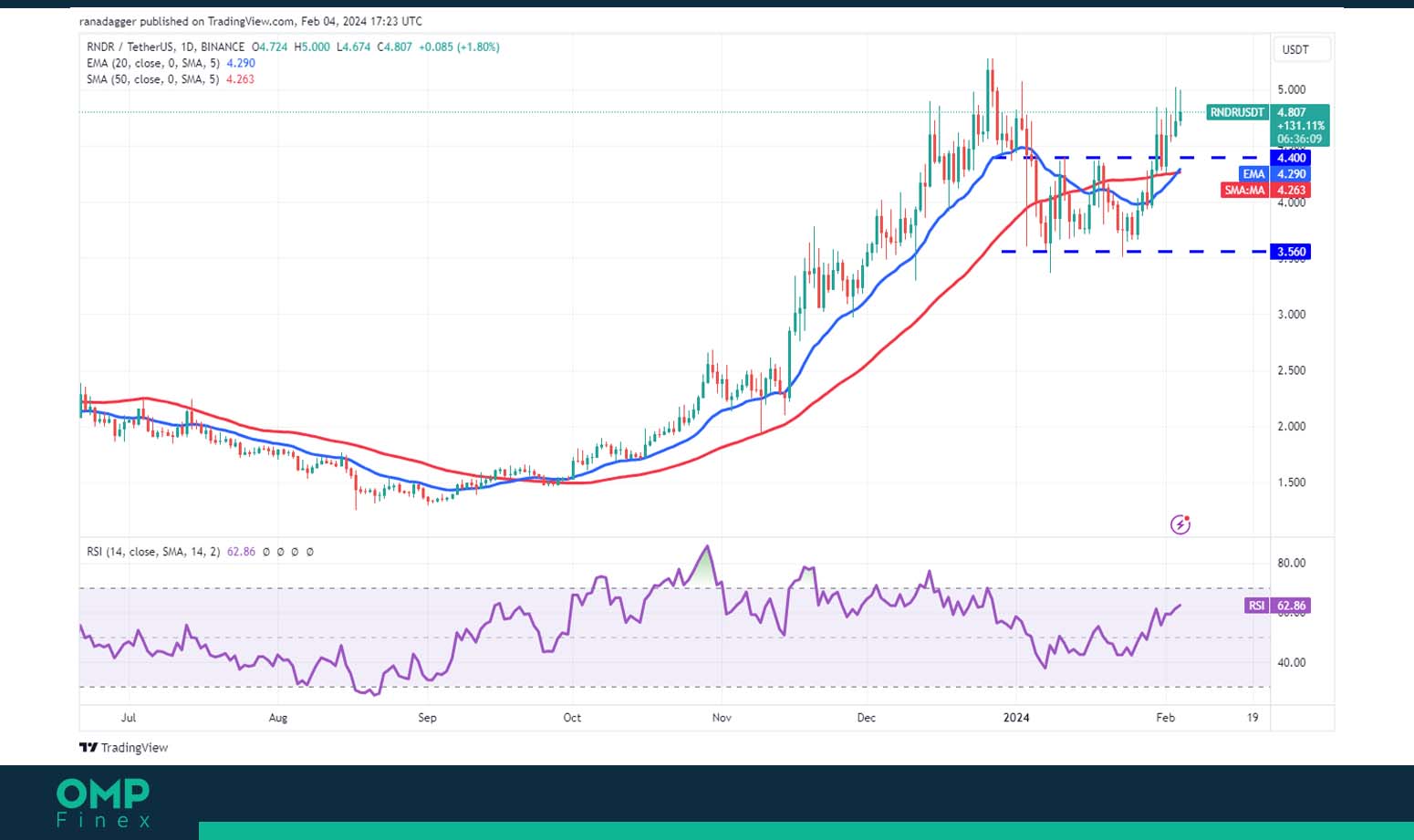Click the Nov time axis label

coord(722,718)
